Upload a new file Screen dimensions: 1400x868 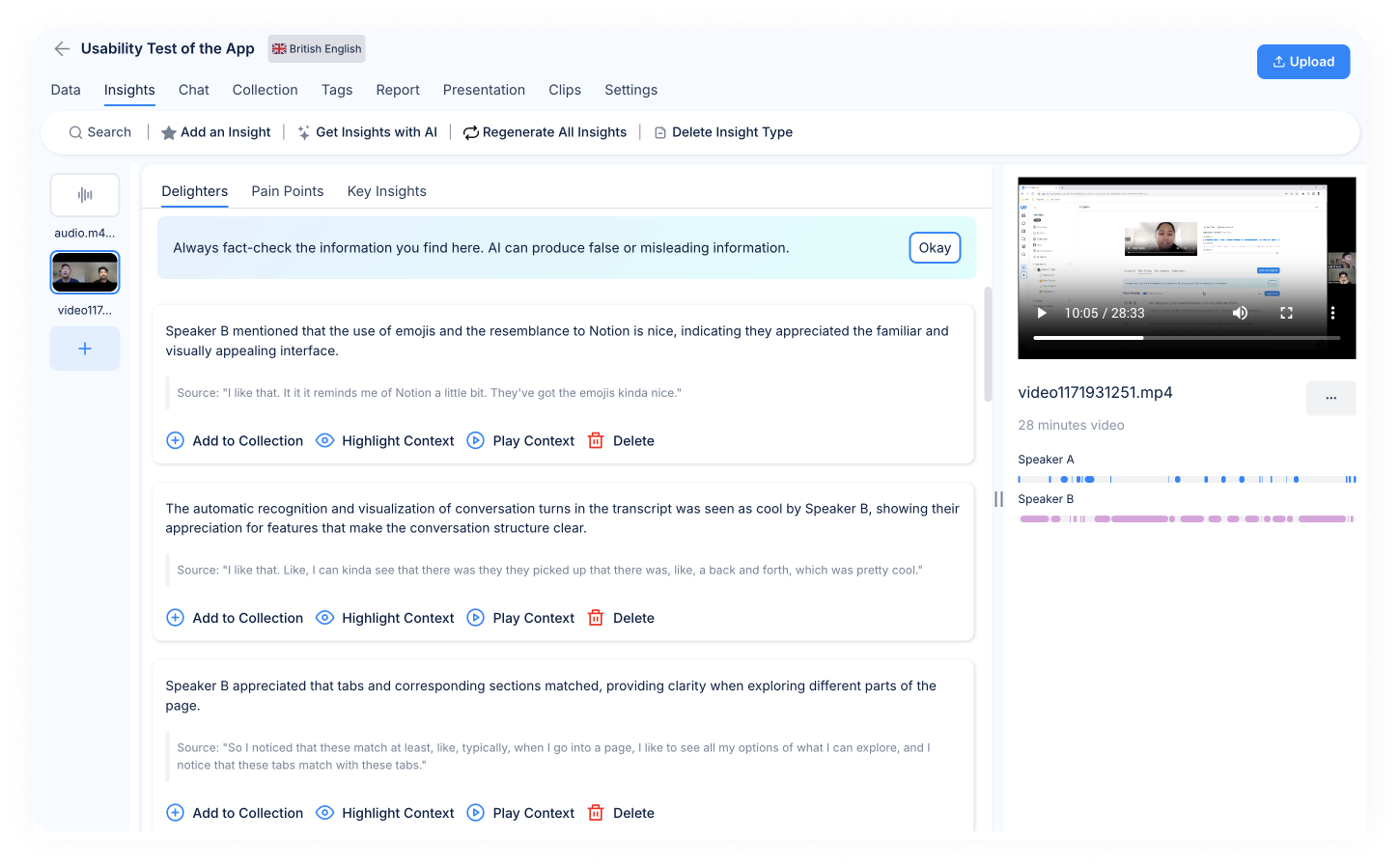[1302, 61]
